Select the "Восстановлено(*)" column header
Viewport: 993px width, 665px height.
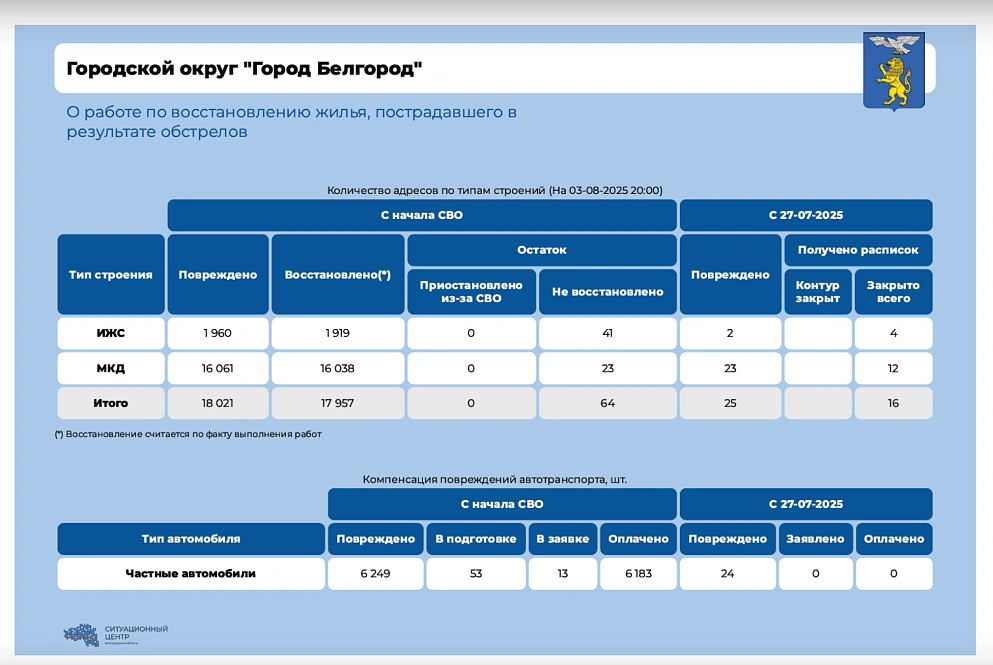337,275
